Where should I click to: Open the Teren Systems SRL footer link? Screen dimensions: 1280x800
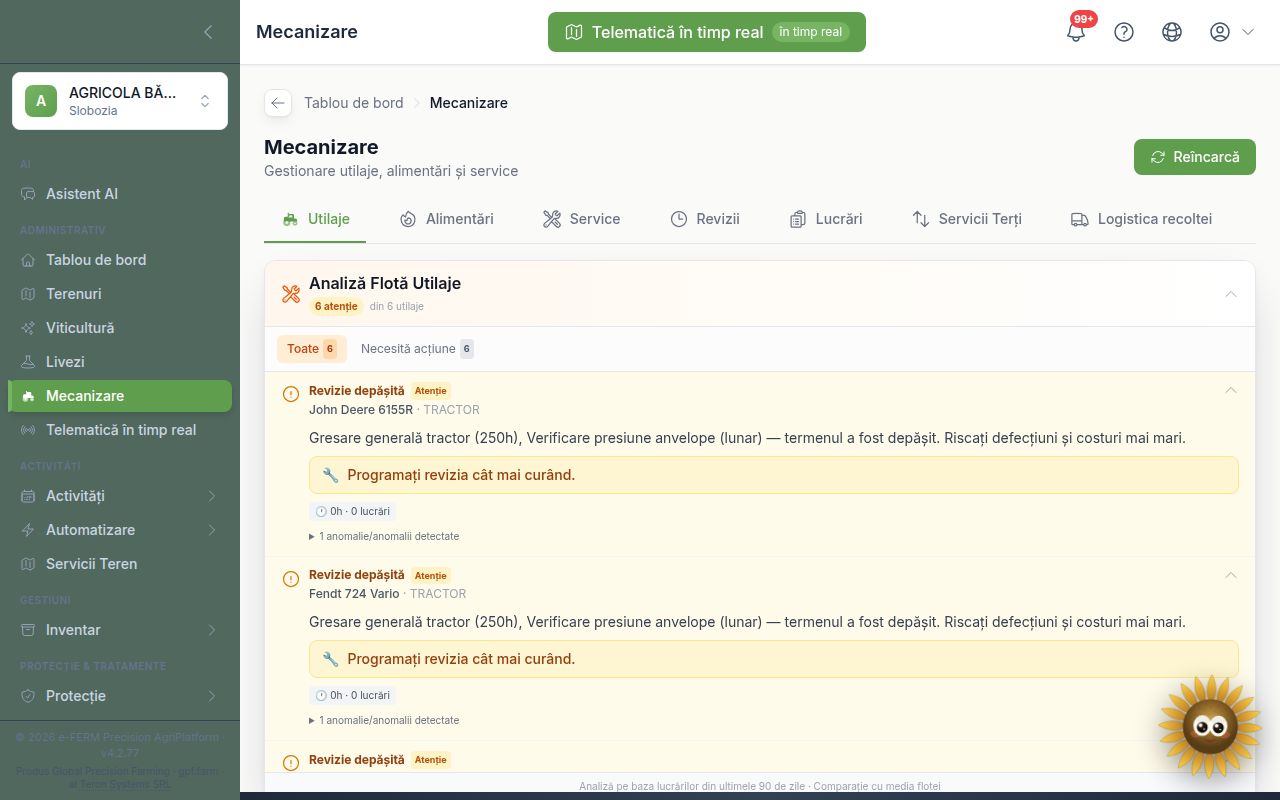coord(125,785)
